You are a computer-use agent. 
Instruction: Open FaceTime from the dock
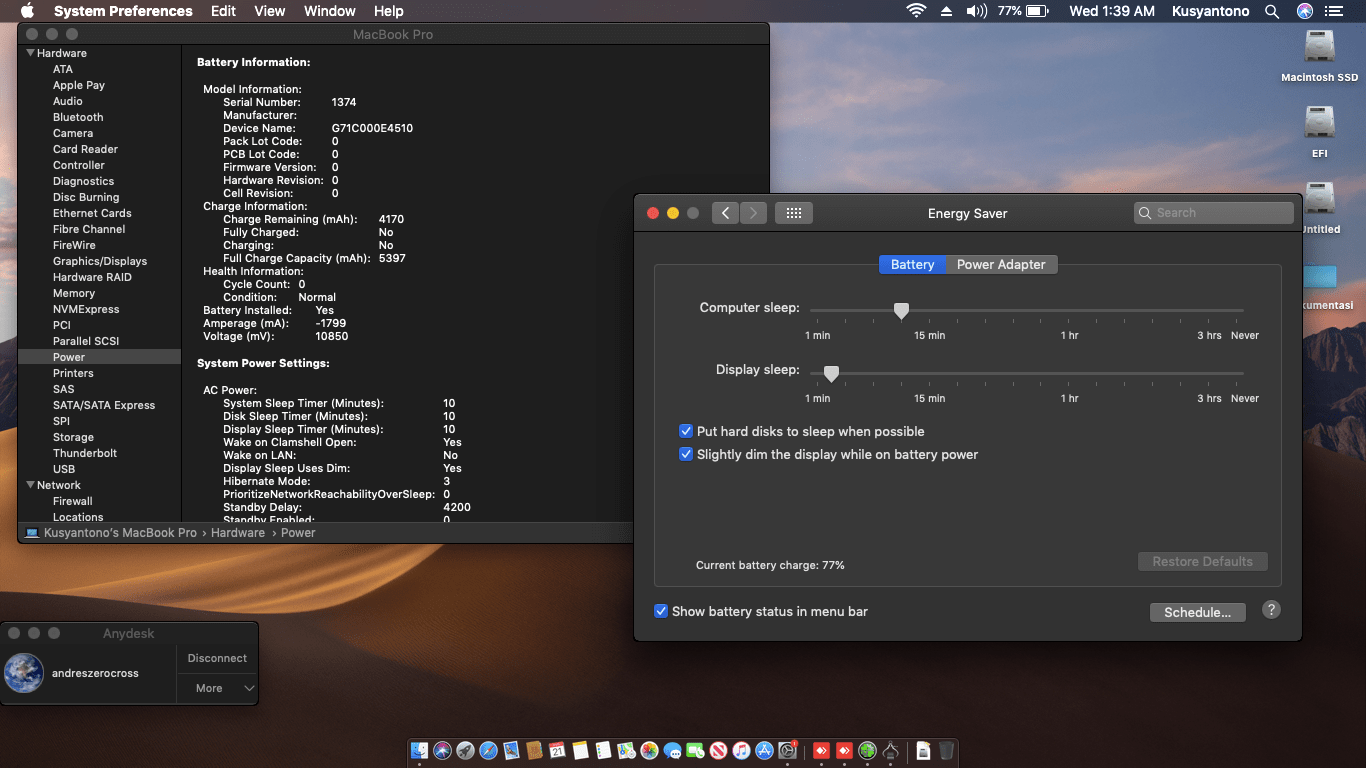point(695,750)
